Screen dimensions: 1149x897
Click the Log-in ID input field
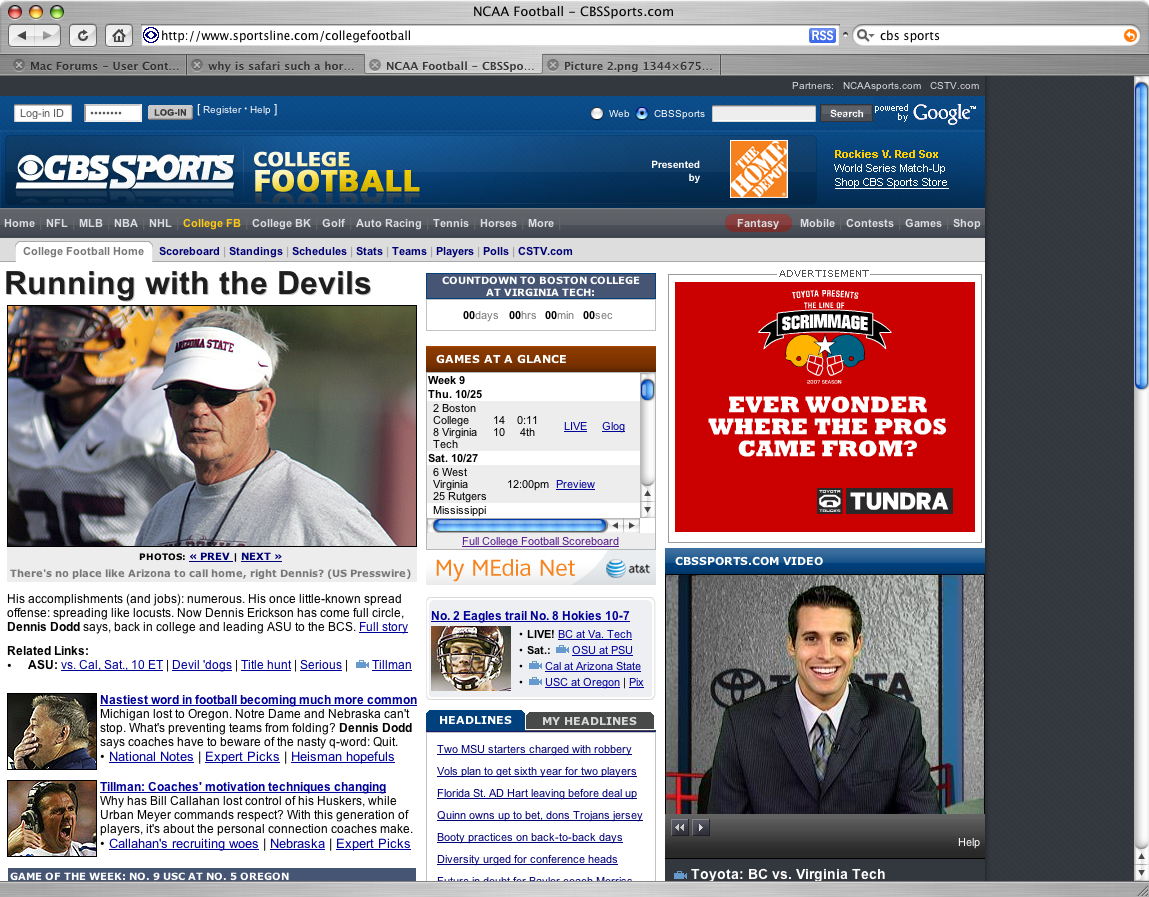[43, 113]
